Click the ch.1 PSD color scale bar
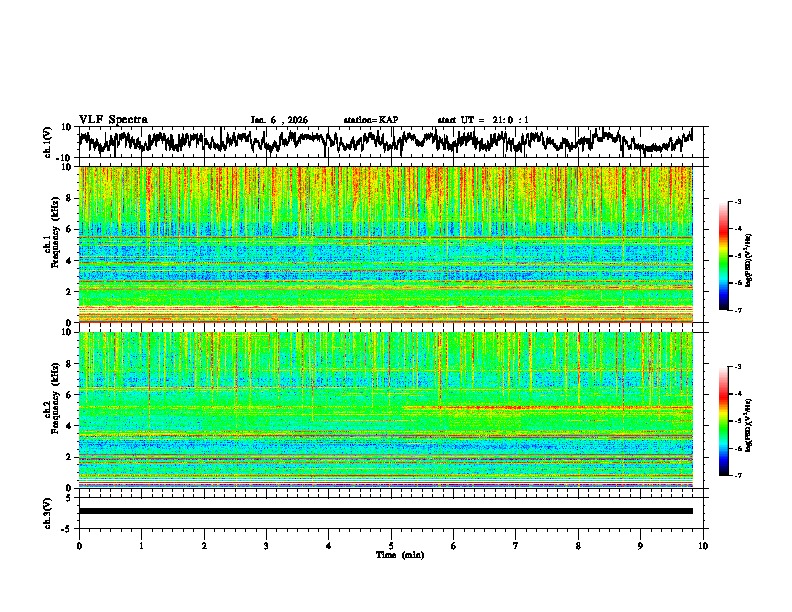The height and width of the screenshot is (612, 792). coord(723,256)
